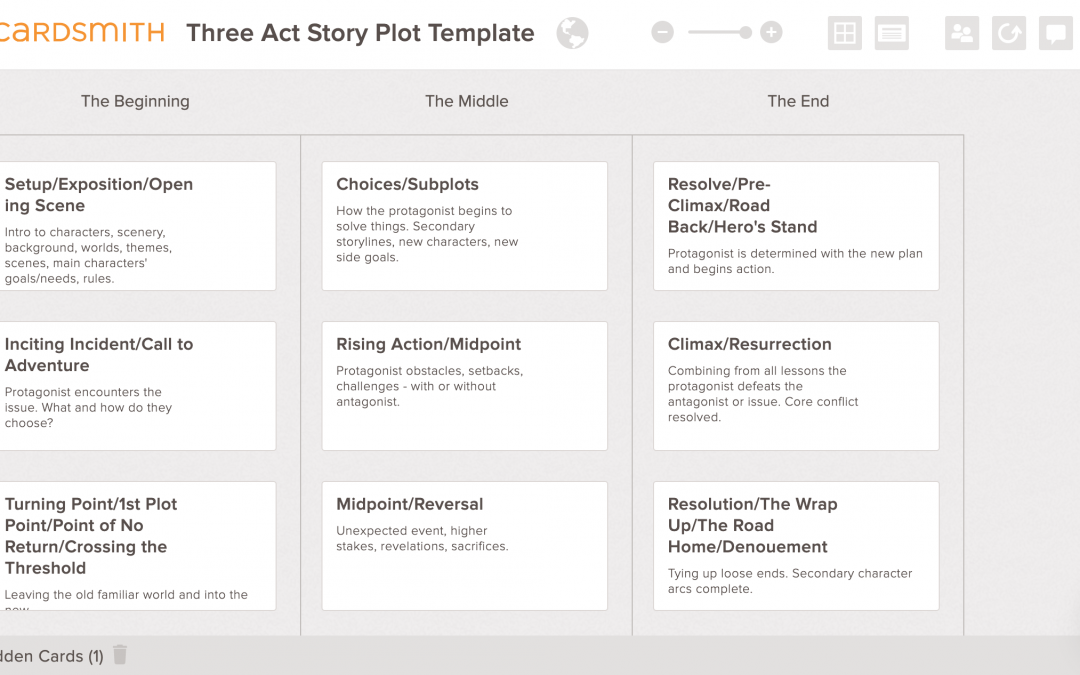Screen dimensions: 1080x675
Task: Switch to grid view icon
Action: click(844, 33)
